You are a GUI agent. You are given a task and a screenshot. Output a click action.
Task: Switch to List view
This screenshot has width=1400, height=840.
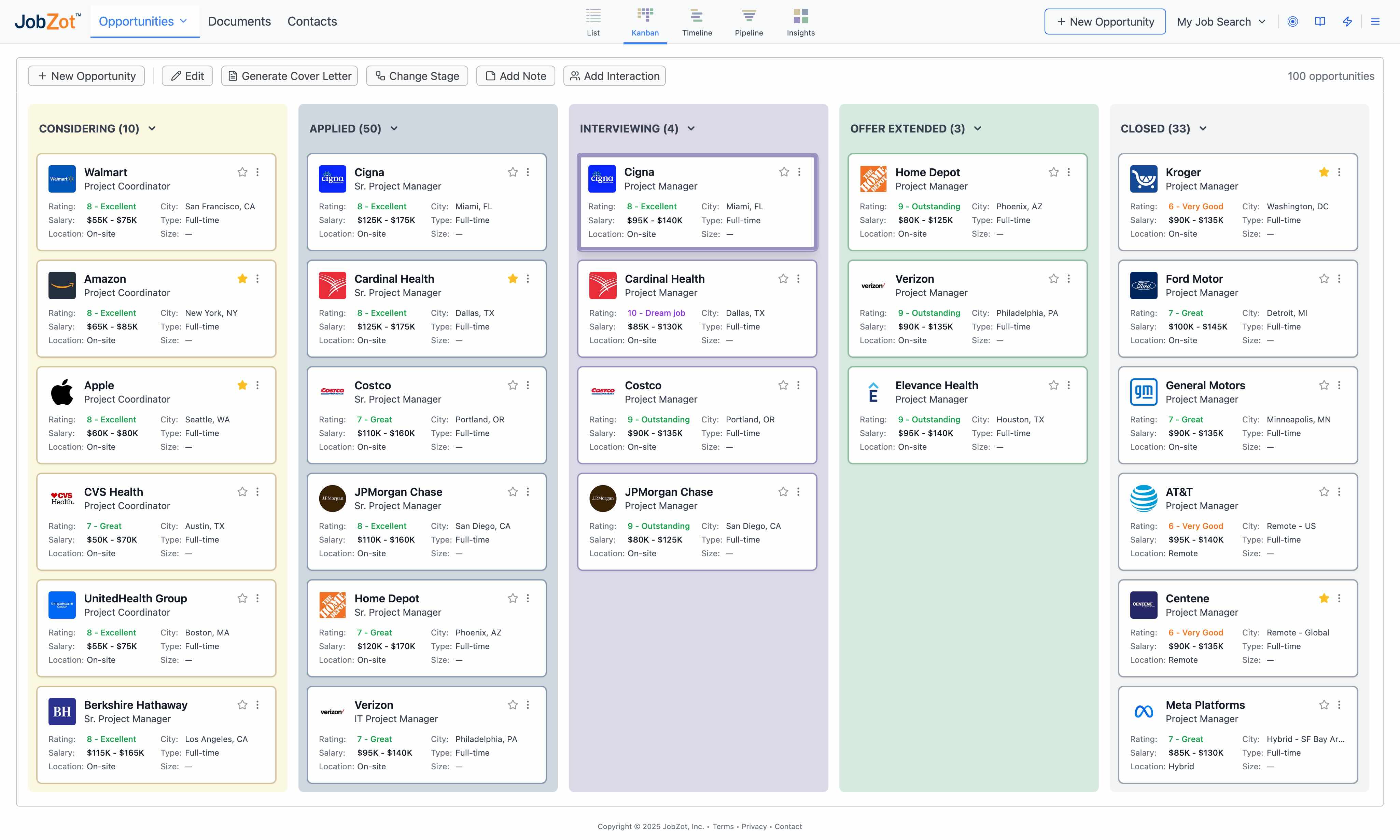click(x=593, y=23)
